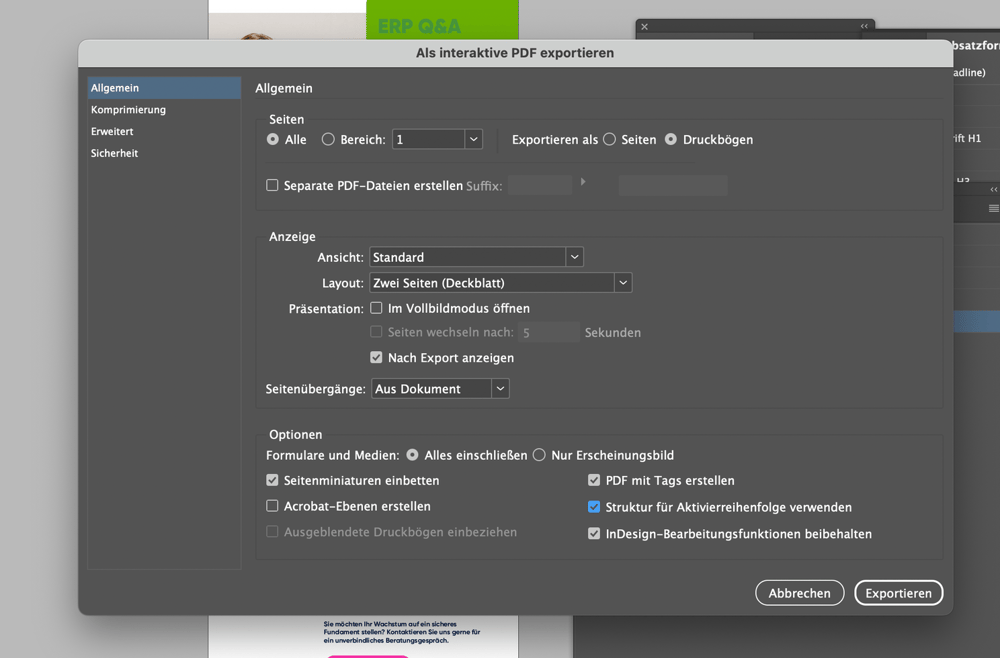Click the Suffix flyout arrow

[583, 182]
